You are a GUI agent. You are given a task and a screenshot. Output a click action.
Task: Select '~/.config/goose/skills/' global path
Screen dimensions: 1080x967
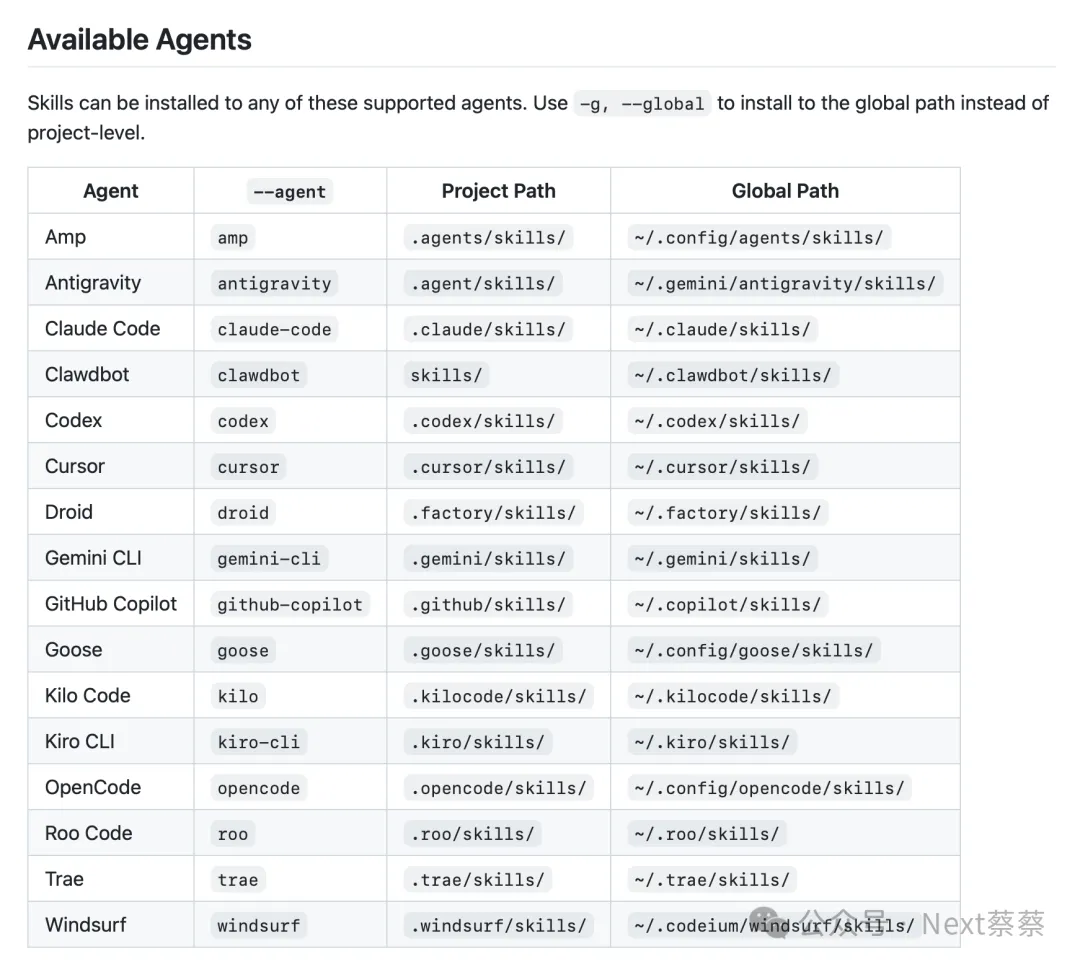point(753,650)
